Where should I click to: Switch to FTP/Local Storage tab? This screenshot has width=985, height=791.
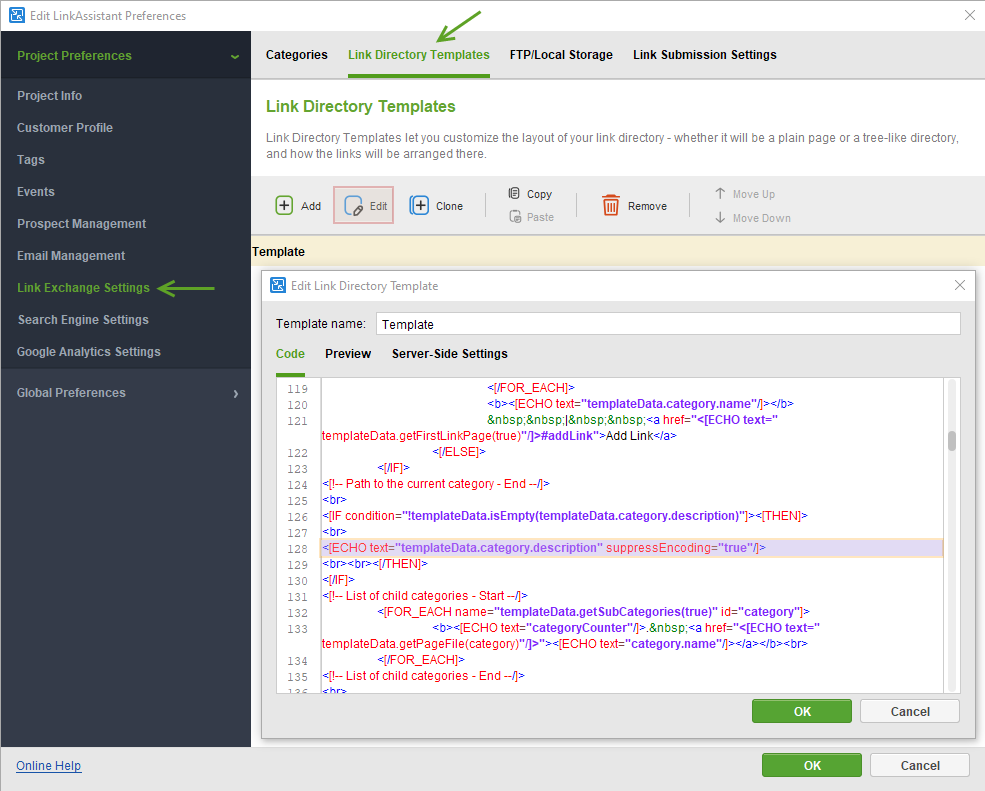(561, 55)
